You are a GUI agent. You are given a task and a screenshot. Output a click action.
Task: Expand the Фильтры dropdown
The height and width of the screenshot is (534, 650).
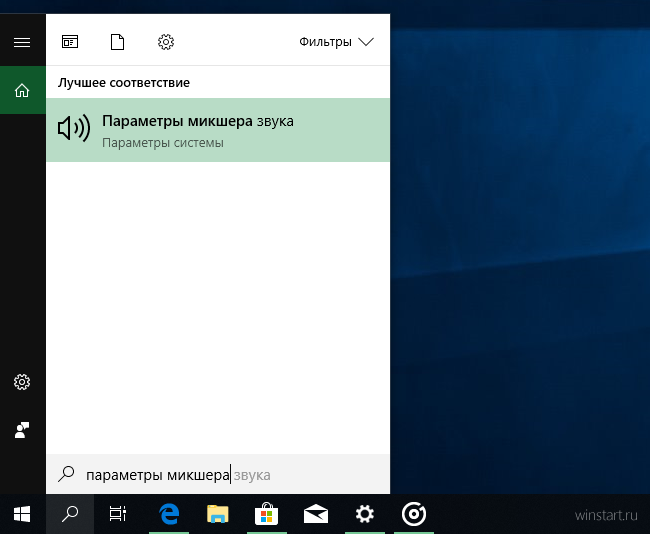[x=336, y=42]
